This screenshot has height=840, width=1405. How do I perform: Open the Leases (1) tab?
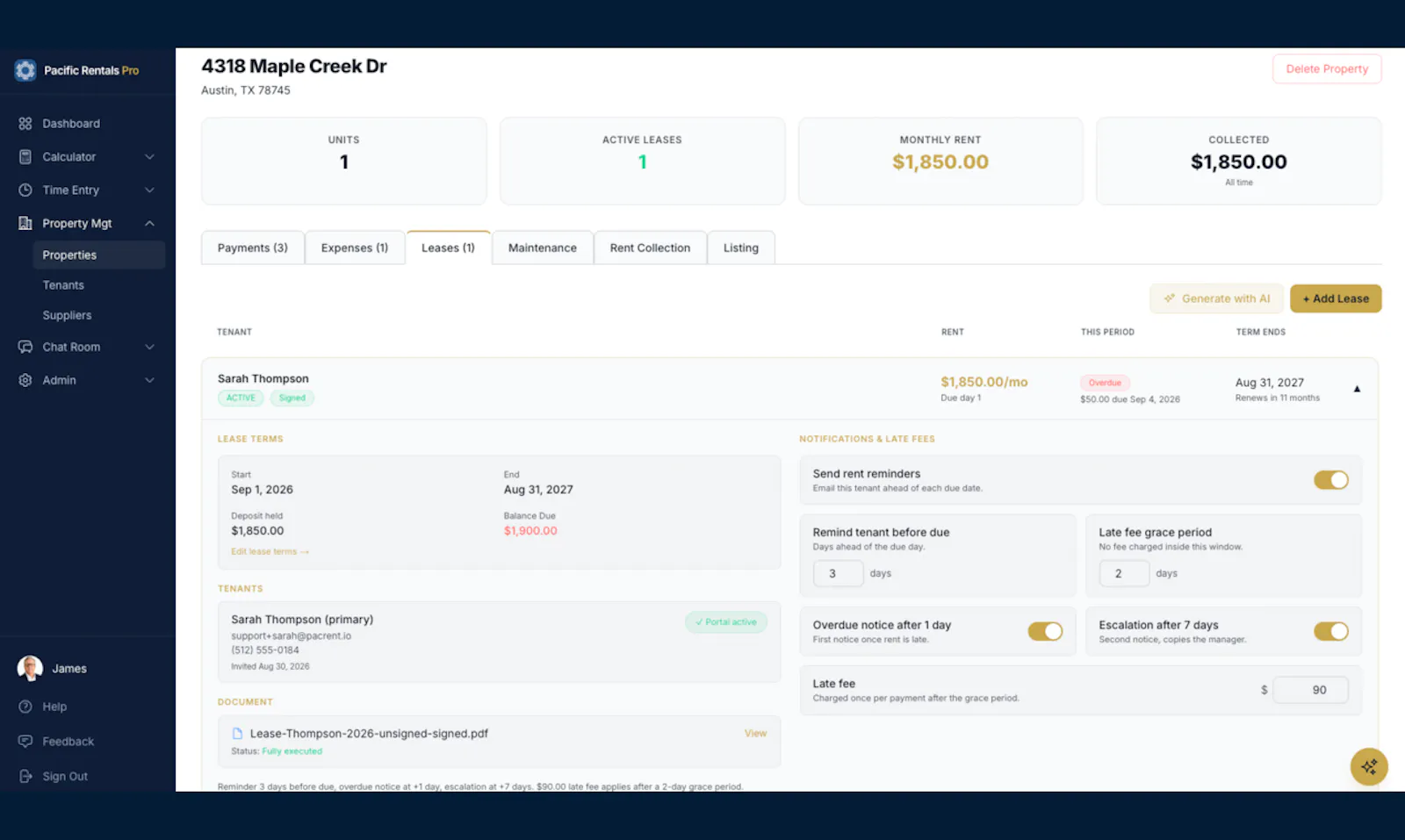[x=448, y=248]
